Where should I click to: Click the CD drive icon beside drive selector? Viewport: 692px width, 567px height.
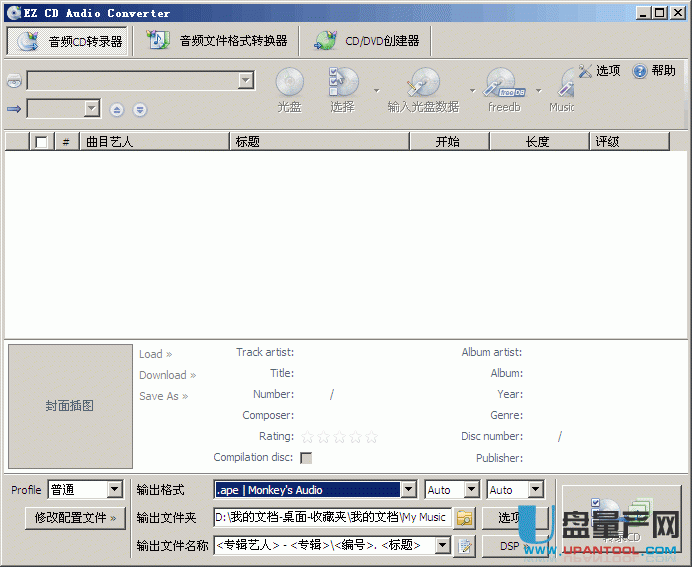click(x=14, y=81)
